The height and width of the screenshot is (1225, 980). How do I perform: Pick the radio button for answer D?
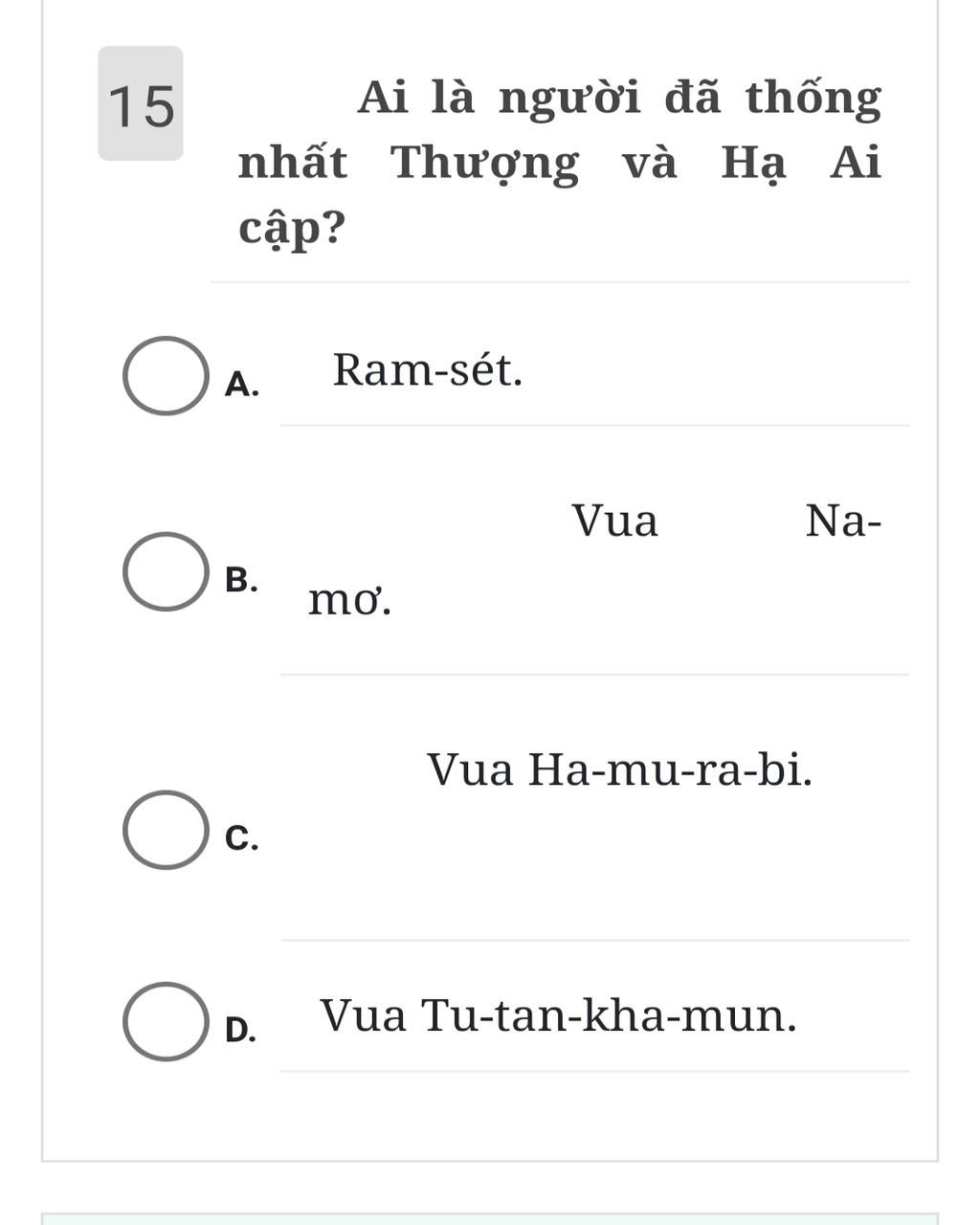pyautogui.click(x=166, y=1021)
